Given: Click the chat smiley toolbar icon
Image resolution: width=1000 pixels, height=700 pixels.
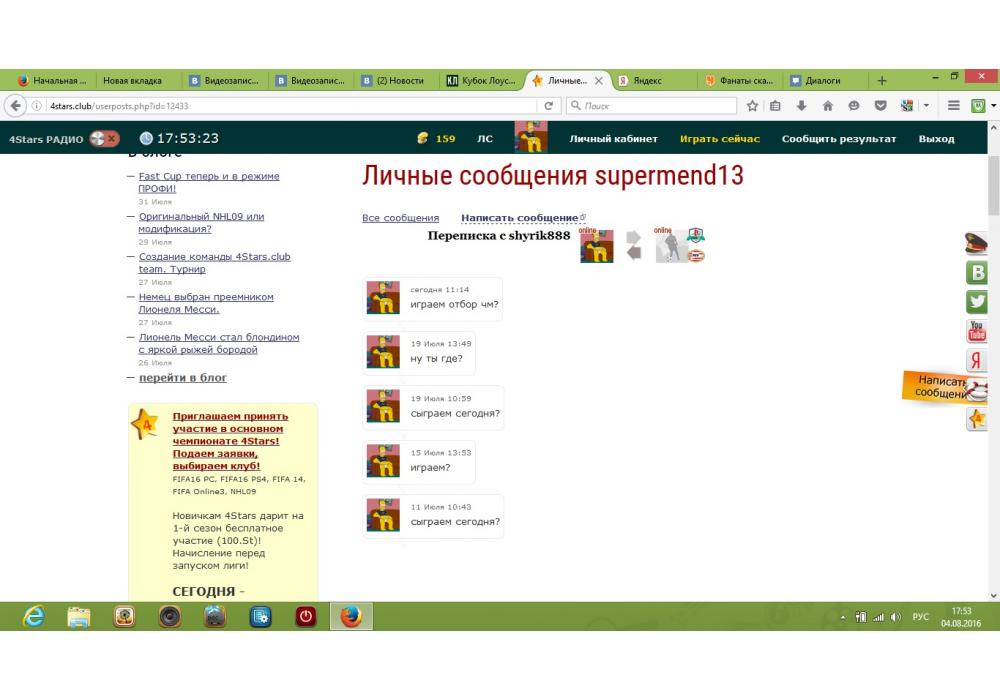Looking at the screenshot, I should coord(854,106).
